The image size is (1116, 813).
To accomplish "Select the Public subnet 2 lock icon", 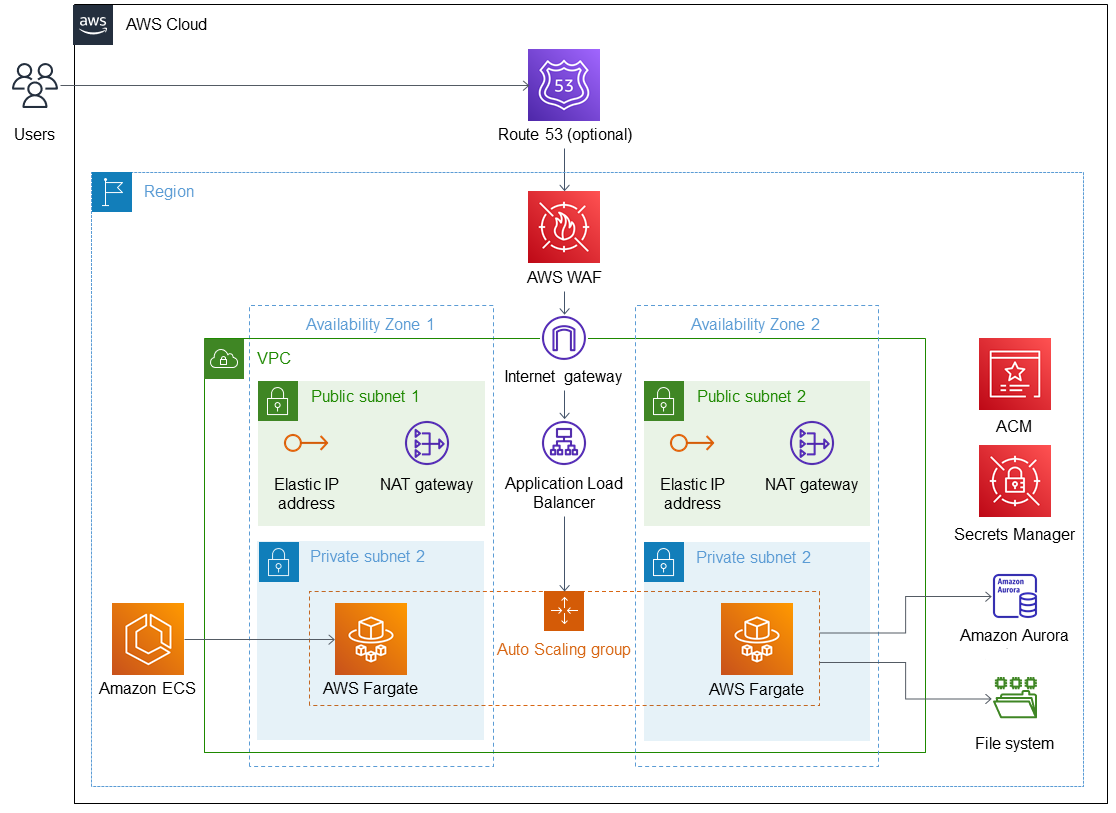I will 663,401.
